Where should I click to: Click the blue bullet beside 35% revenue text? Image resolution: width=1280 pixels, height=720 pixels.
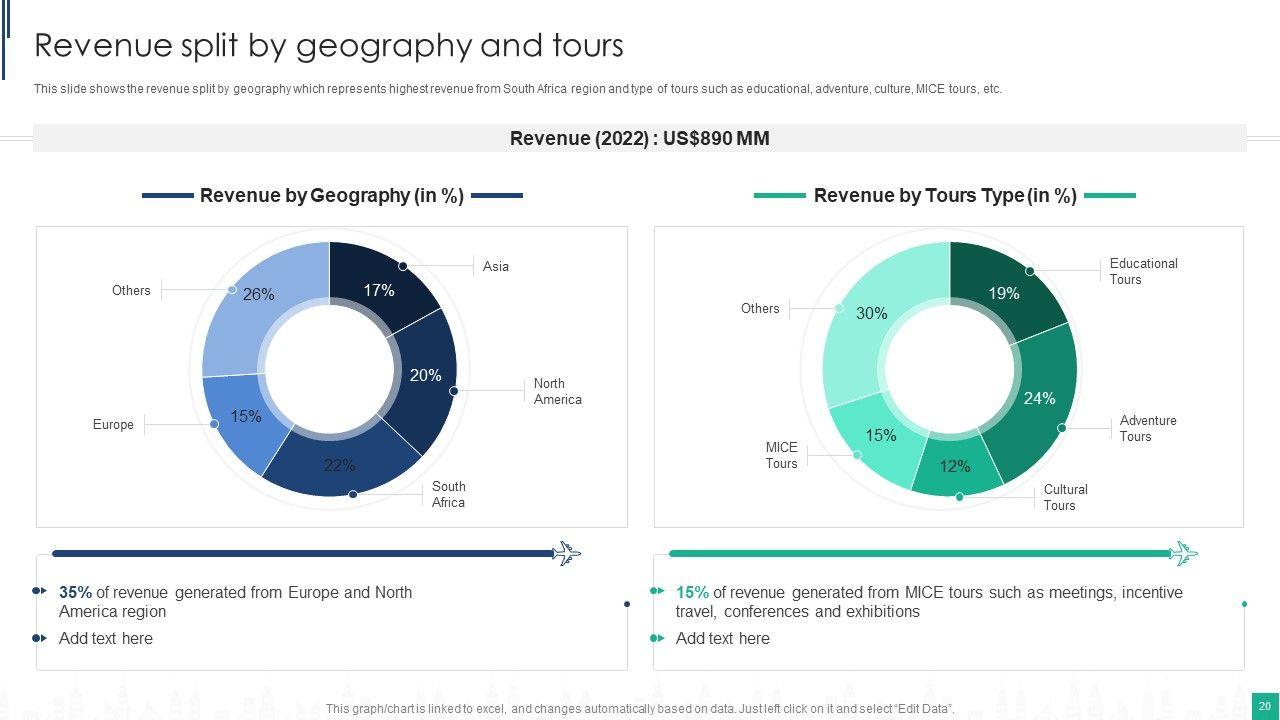click(x=39, y=591)
